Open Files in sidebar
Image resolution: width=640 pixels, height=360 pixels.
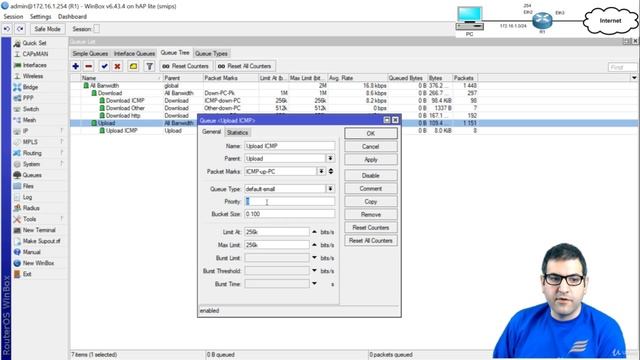28,186
